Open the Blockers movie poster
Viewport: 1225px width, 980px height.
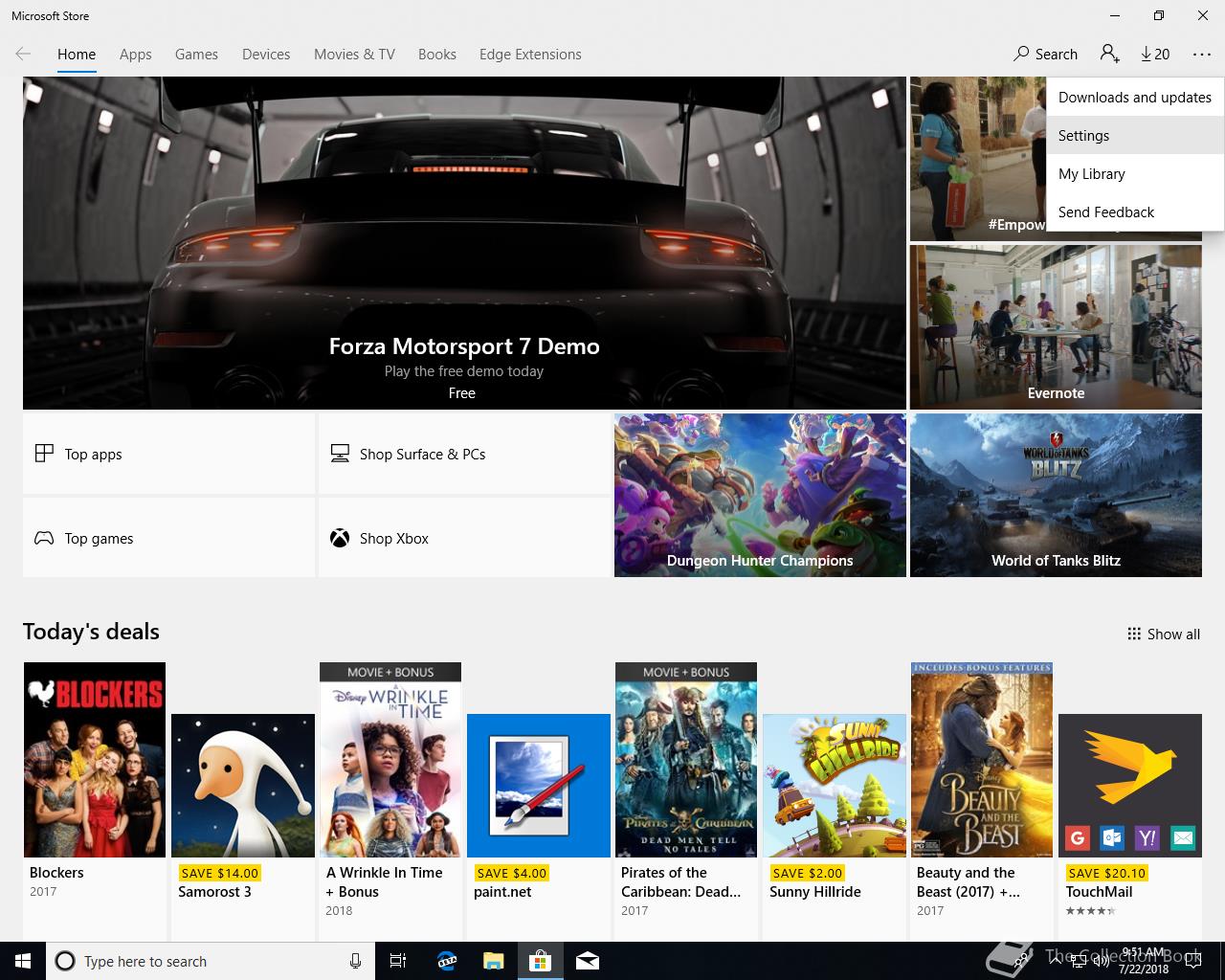95,760
